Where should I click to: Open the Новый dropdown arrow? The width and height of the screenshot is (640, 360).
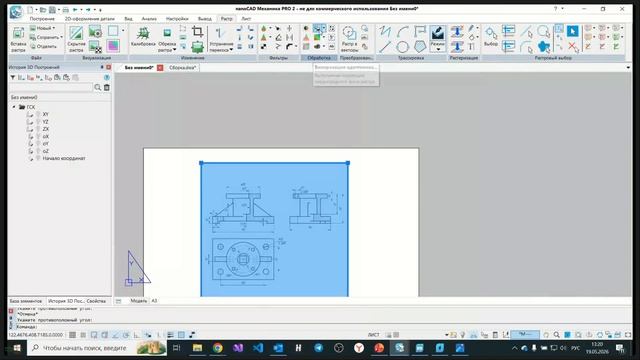tap(53, 28)
